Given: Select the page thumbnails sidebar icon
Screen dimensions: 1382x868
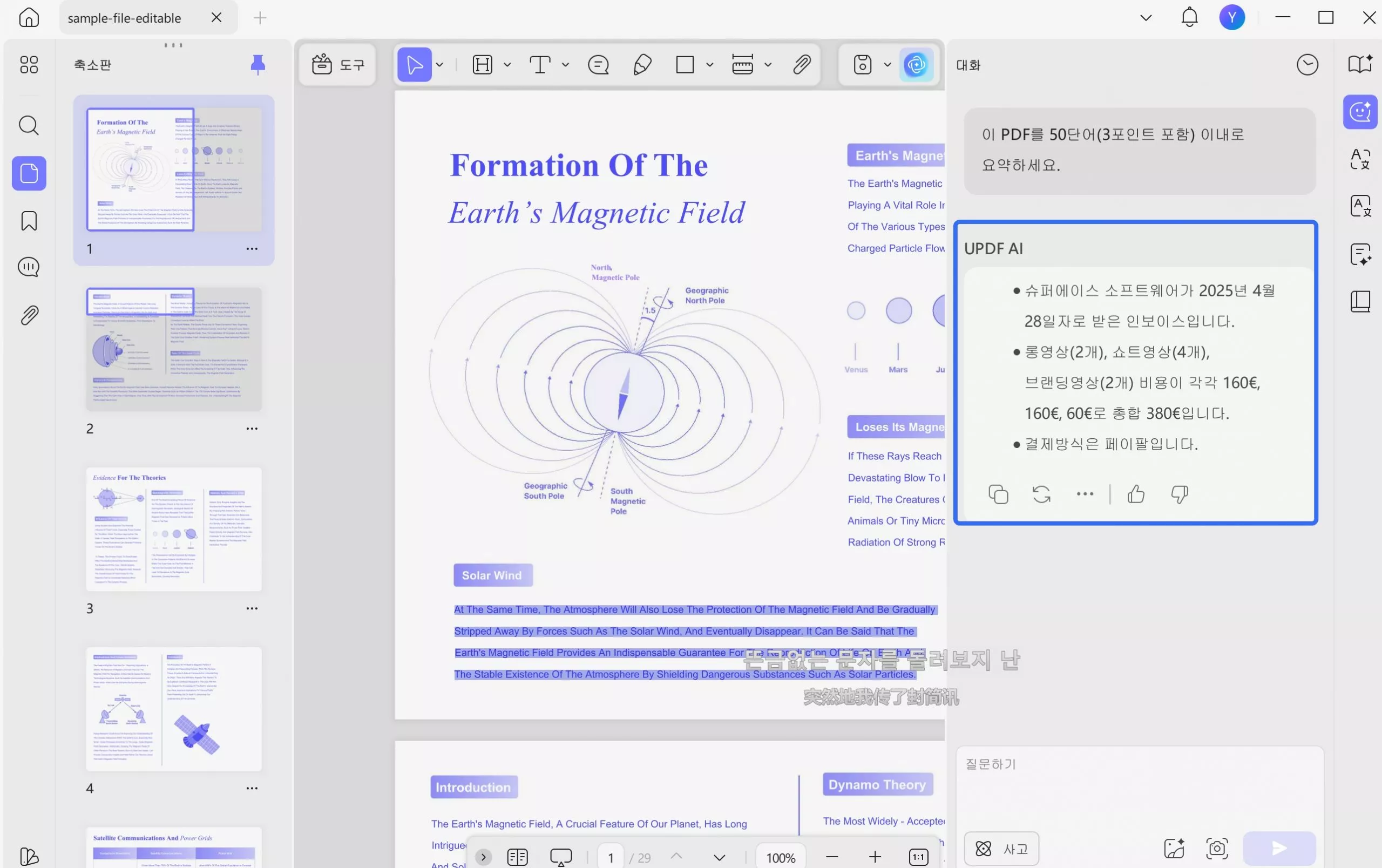Looking at the screenshot, I should [29, 173].
